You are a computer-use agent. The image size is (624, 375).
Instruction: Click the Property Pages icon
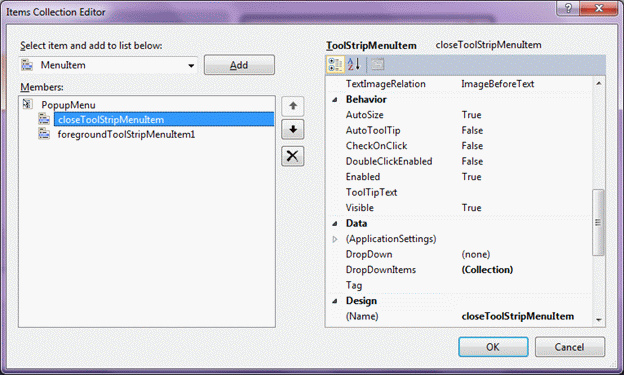coord(377,64)
